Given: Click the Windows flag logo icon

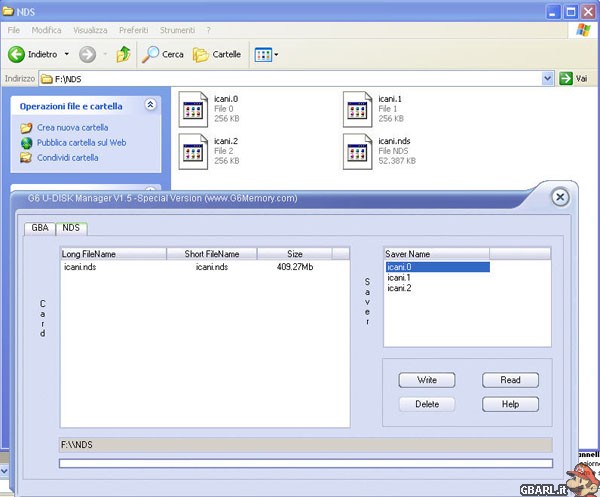Looking at the screenshot, I should click(x=583, y=30).
